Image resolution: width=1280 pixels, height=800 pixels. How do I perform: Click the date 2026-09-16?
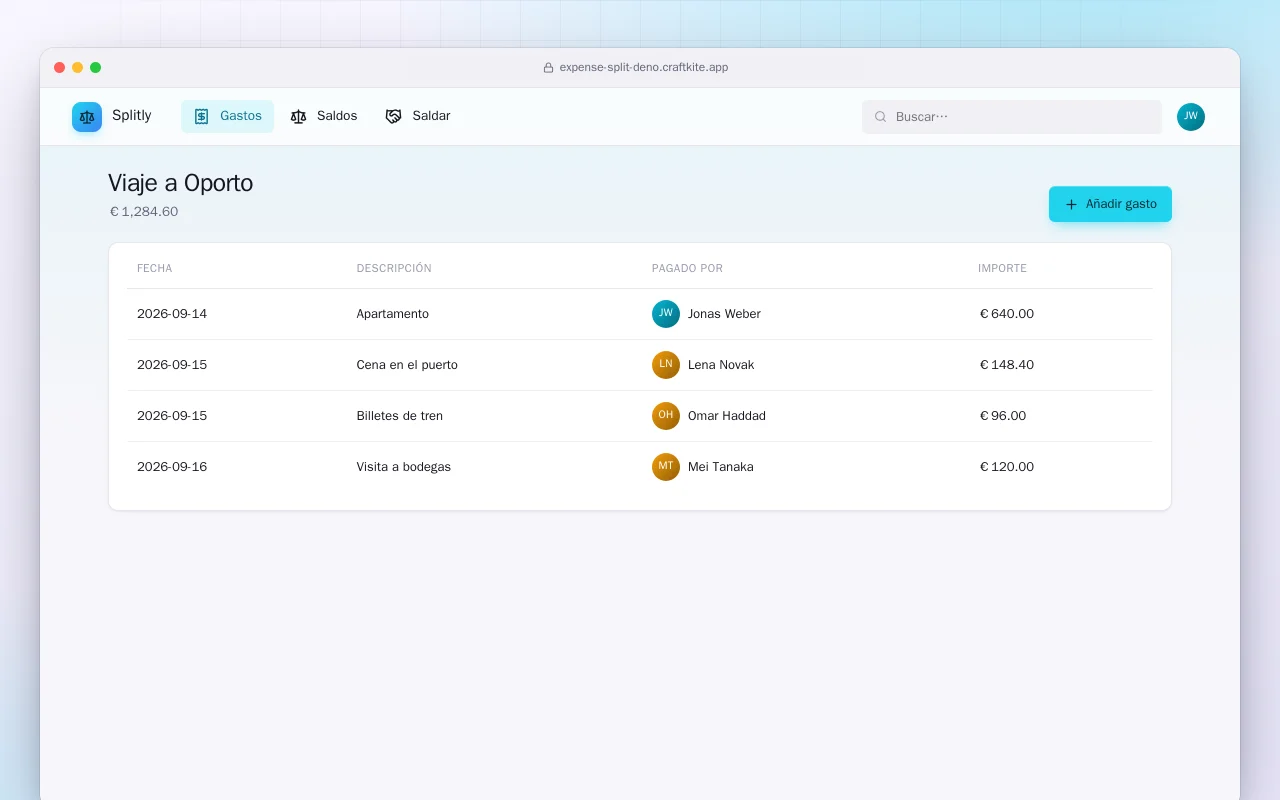tap(172, 467)
